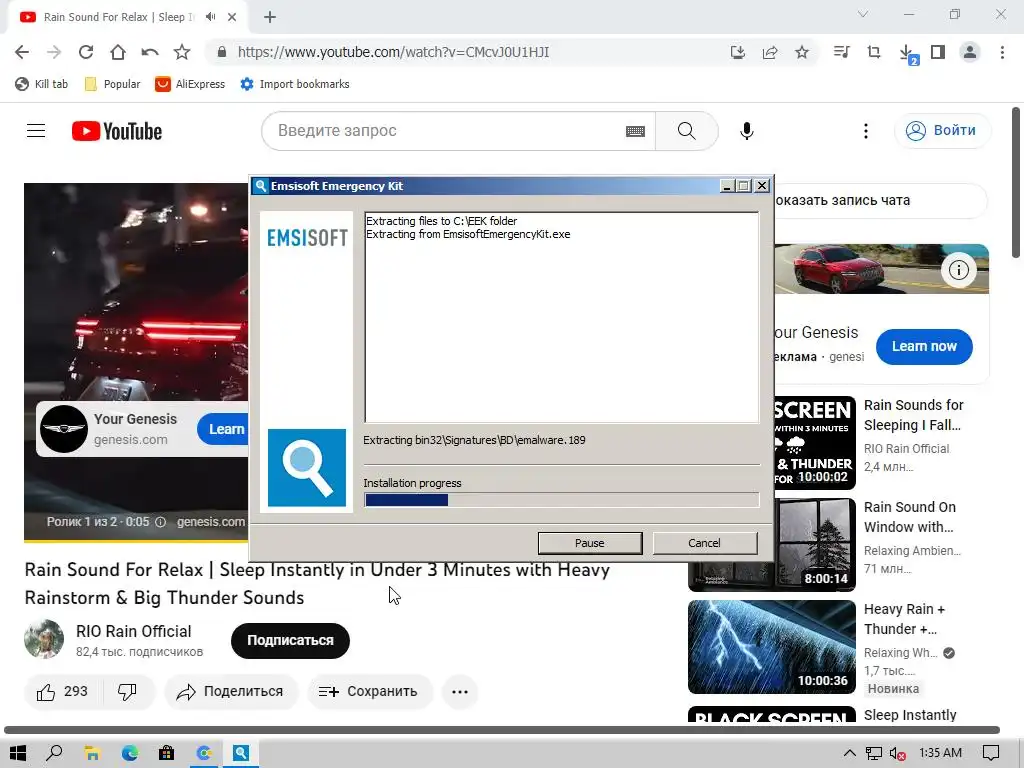Go to the YouTube home logo

click(117, 131)
